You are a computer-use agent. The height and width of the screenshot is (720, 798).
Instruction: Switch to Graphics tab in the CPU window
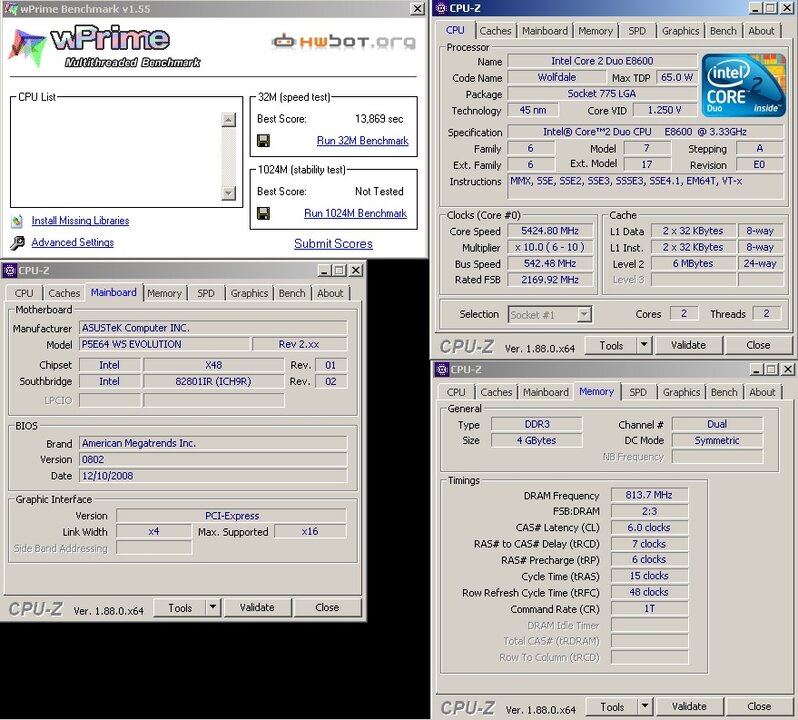[x=680, y=31]
